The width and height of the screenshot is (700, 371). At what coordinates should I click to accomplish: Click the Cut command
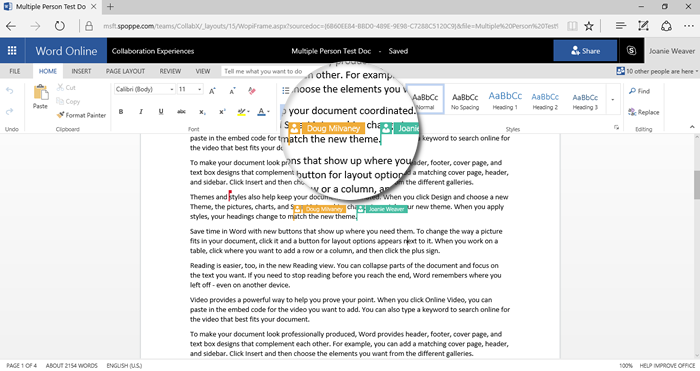pyautogui.click(x=66, y=88)
